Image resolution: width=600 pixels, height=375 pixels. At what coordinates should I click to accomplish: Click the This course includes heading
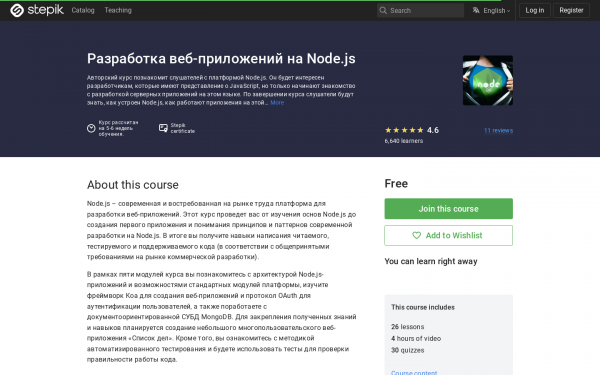pos(423,307)
